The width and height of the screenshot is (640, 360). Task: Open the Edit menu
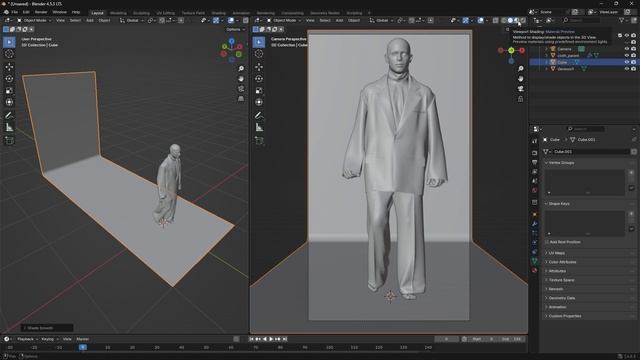pos(26,12)
